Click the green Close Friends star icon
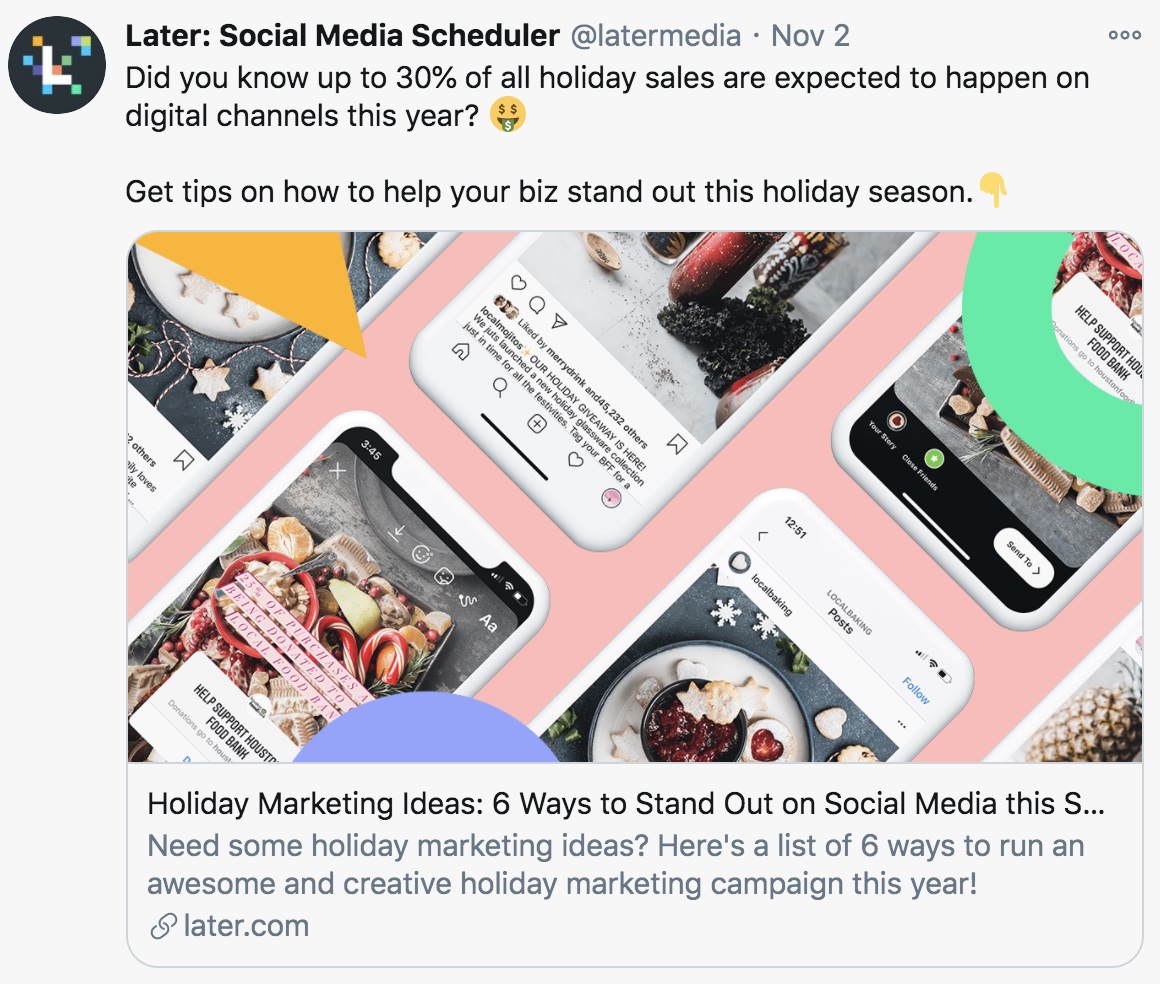This screenshot has height=984, width=1160. [x=934, y=459]
